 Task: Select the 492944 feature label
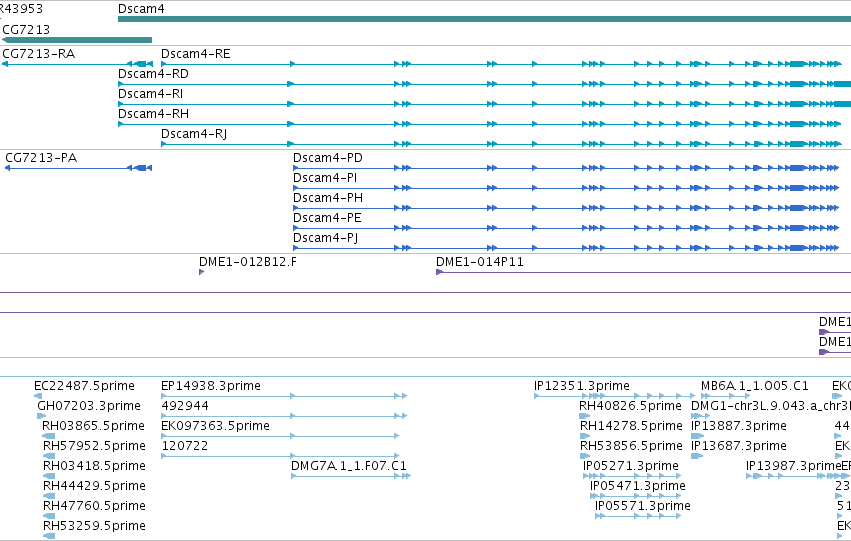pos(185,406)
